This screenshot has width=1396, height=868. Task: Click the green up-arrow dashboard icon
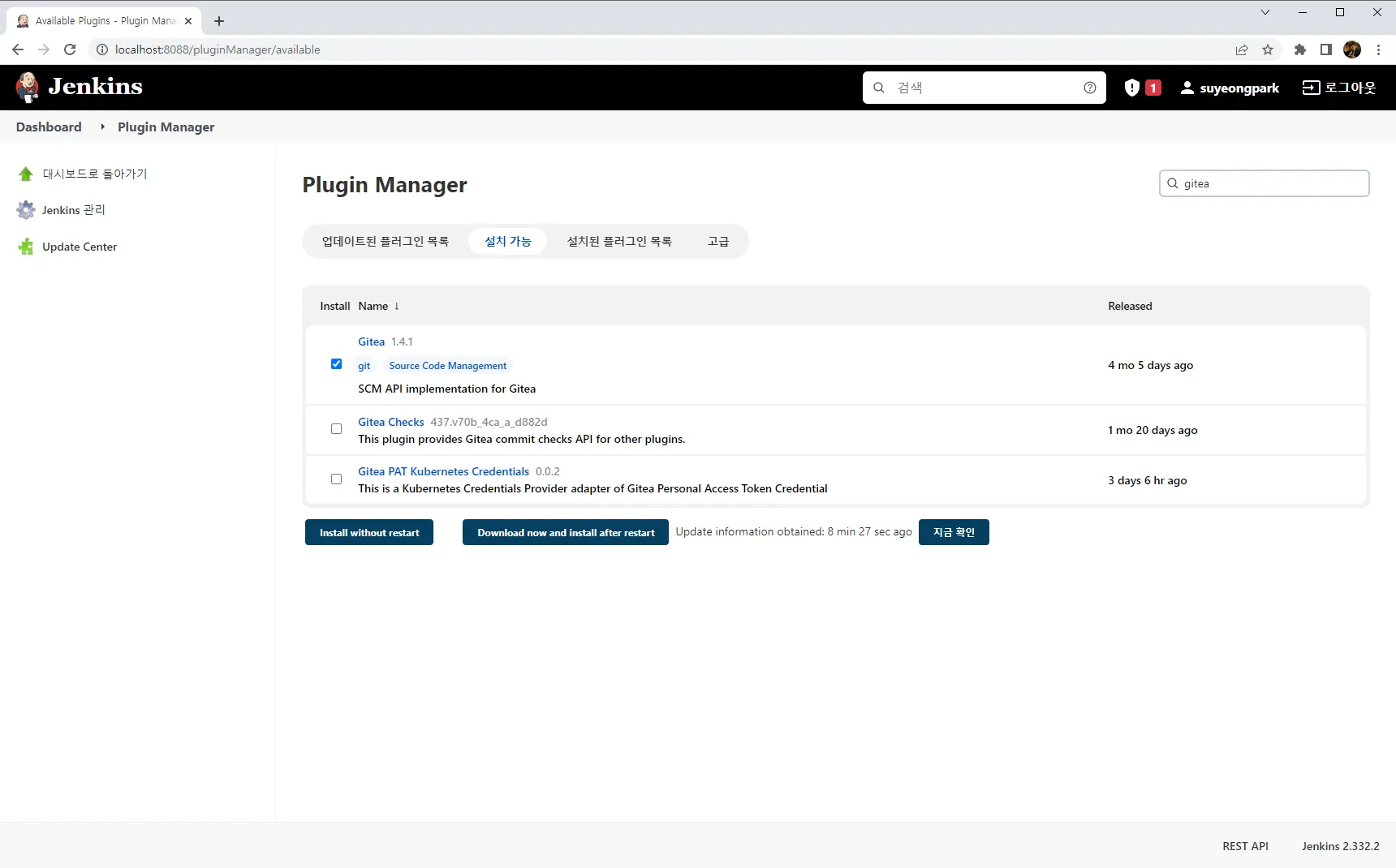coord(26,174)
